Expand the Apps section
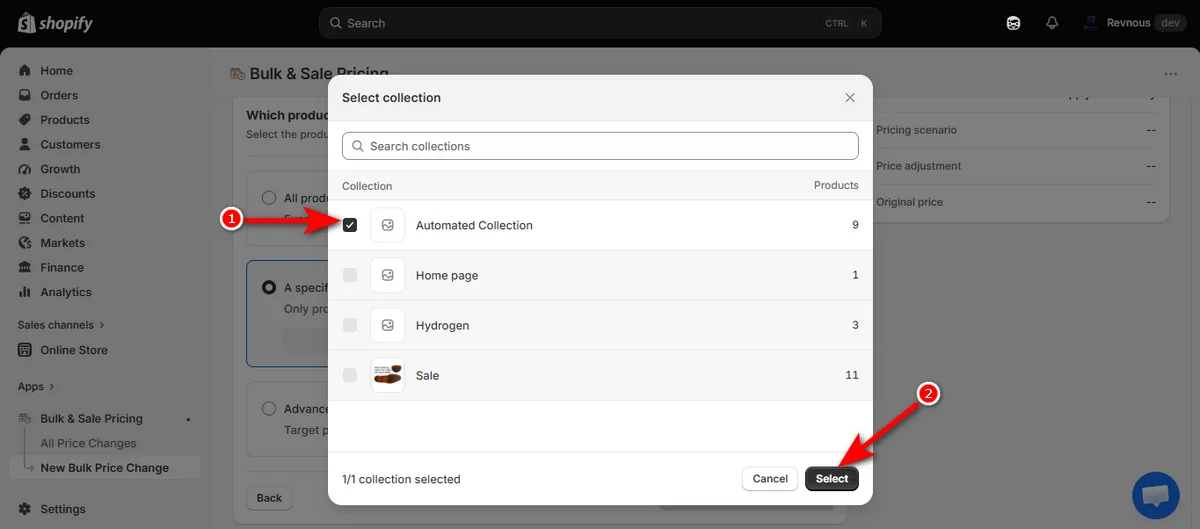 pos(36,386)
